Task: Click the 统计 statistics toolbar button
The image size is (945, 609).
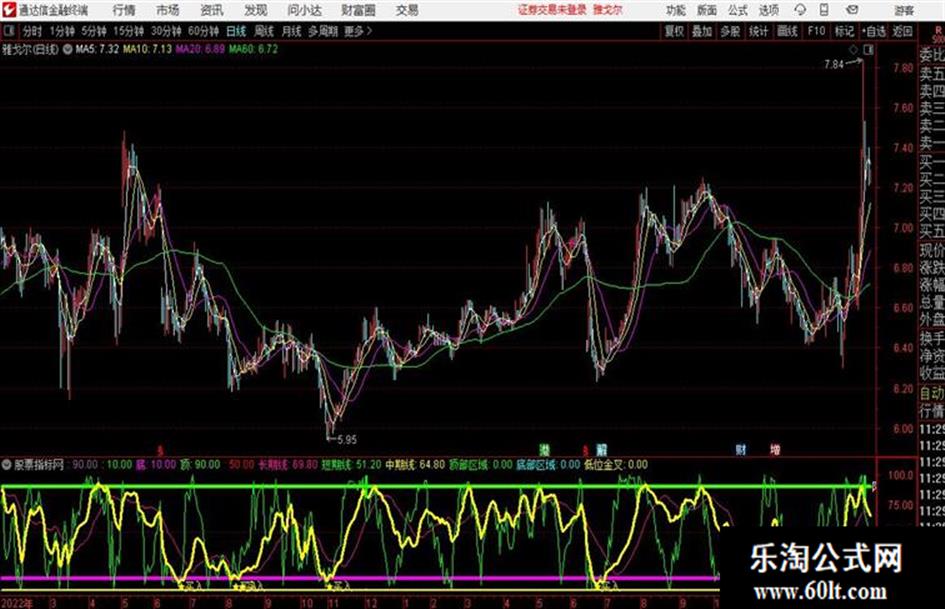Action: (x=758, y=31)
